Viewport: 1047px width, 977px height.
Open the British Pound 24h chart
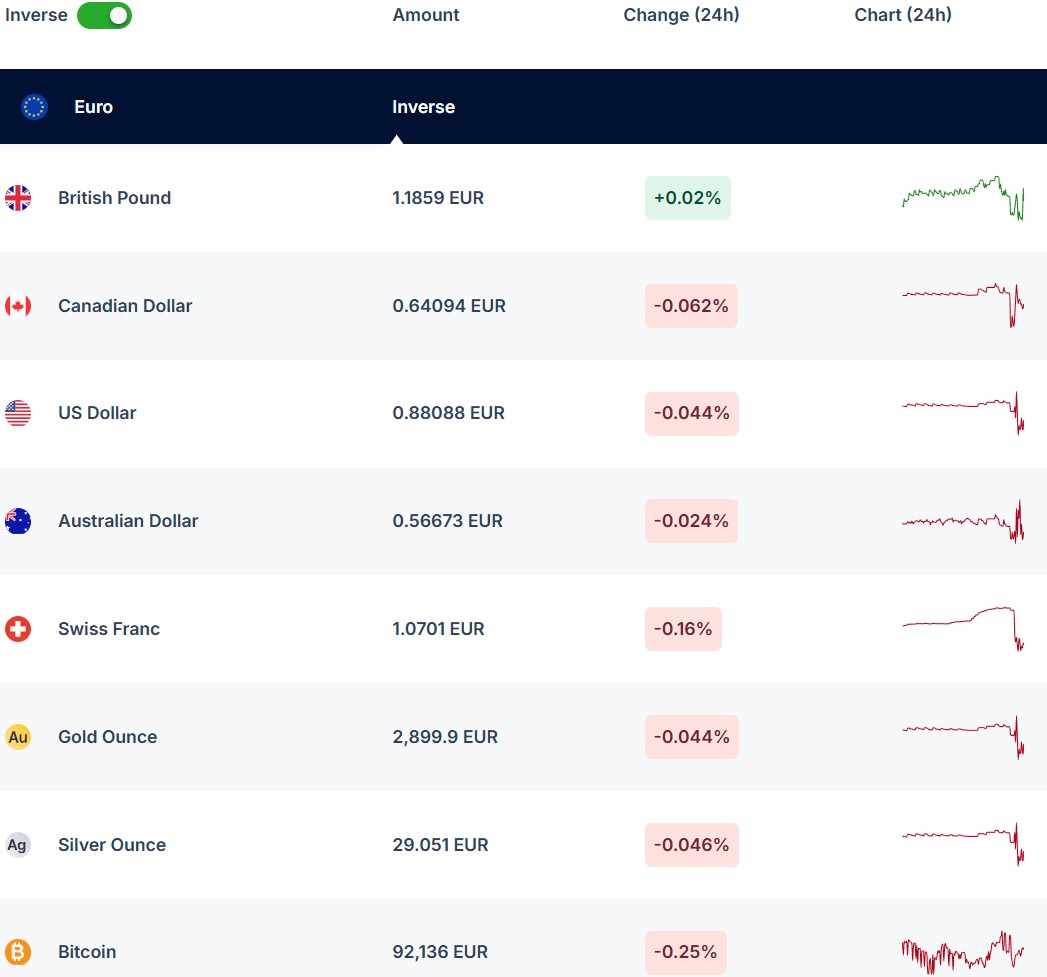[x=962, y=198]
